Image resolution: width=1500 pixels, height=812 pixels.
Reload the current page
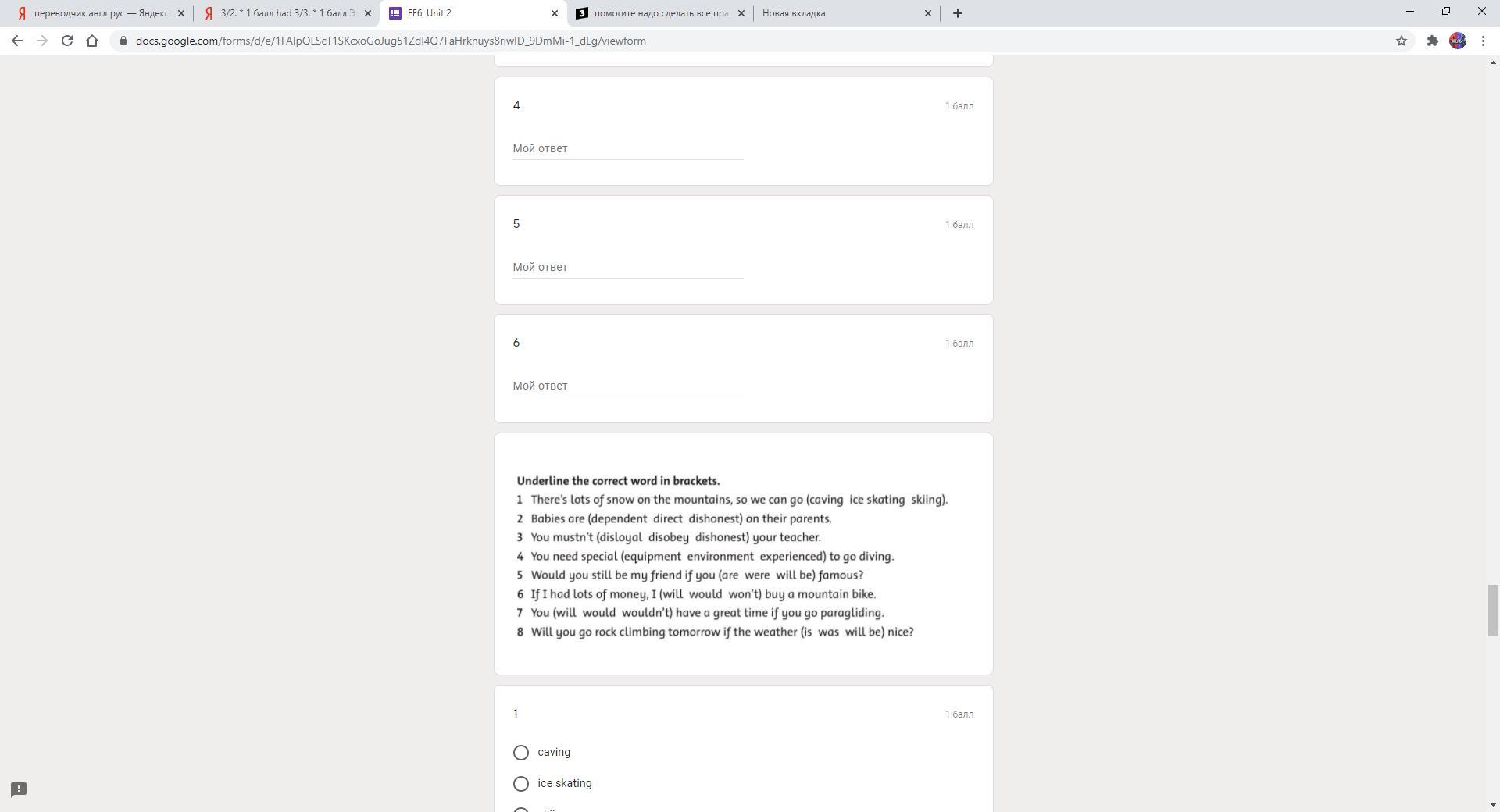(67, 41)
